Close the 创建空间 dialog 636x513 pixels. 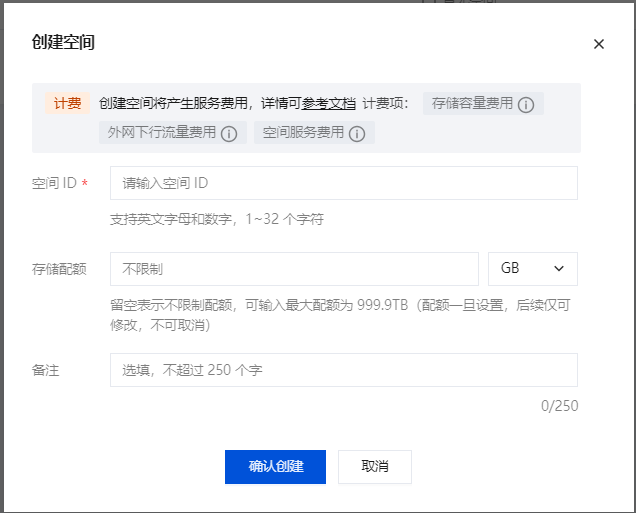(599, 44)
